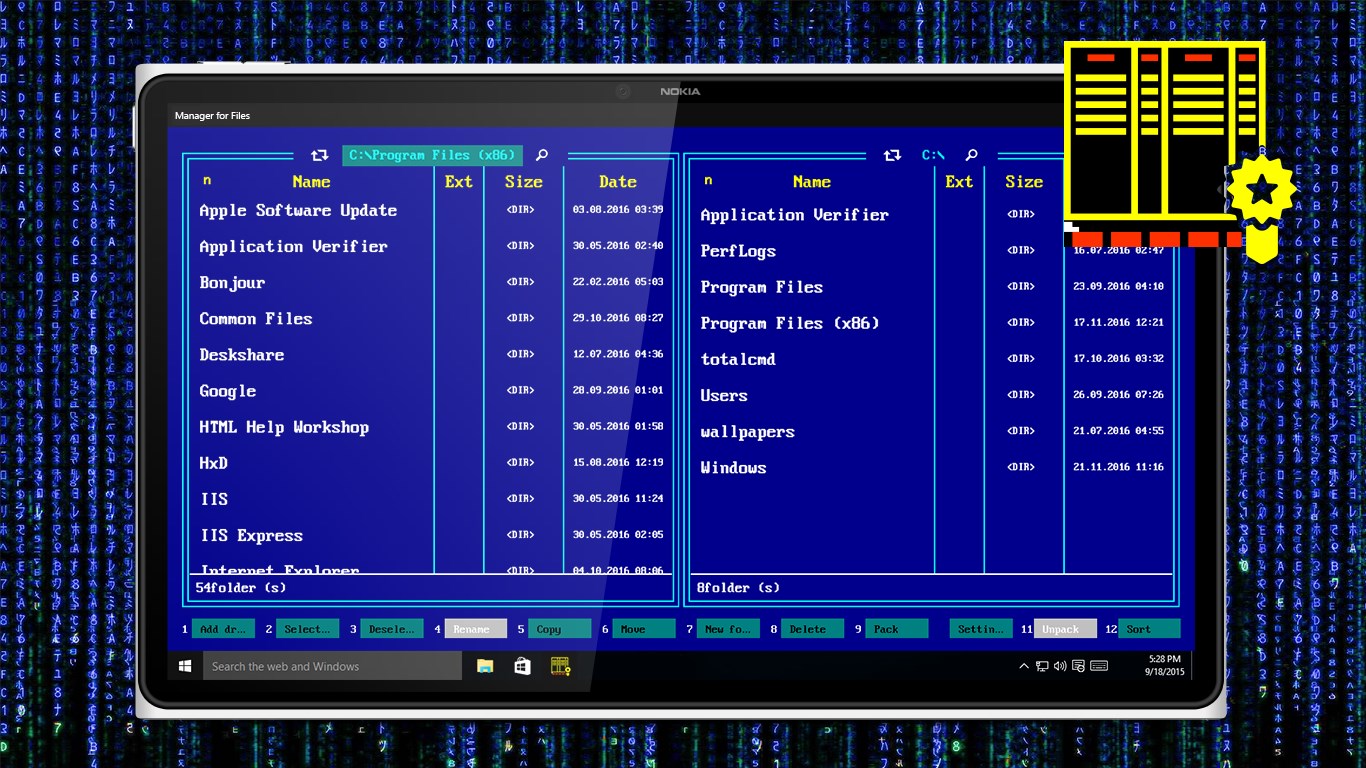Launch Manager for Files from the taskbar
The height and width of the screenshot is (768, 1366).
point(559,665)
